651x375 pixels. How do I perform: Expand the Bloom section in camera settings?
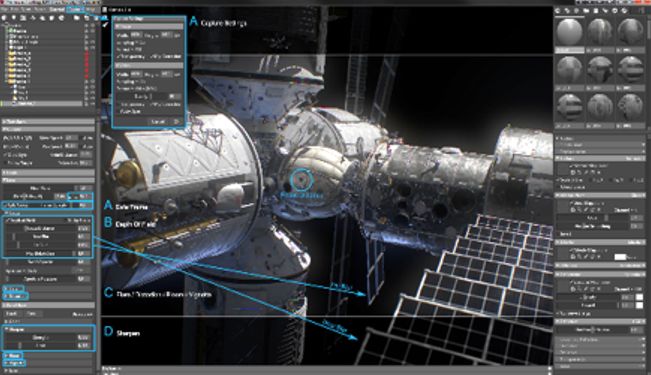click(x=12, y=356)
